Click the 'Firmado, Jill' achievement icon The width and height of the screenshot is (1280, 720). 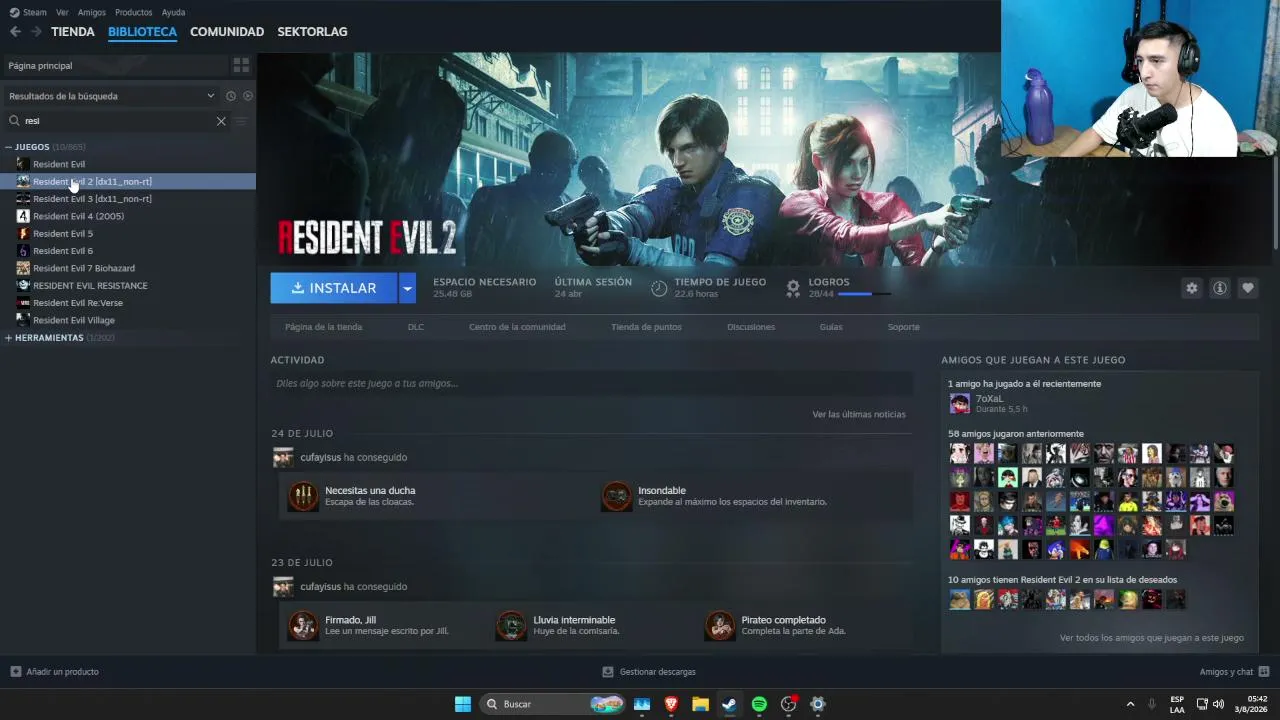(303, 625)
